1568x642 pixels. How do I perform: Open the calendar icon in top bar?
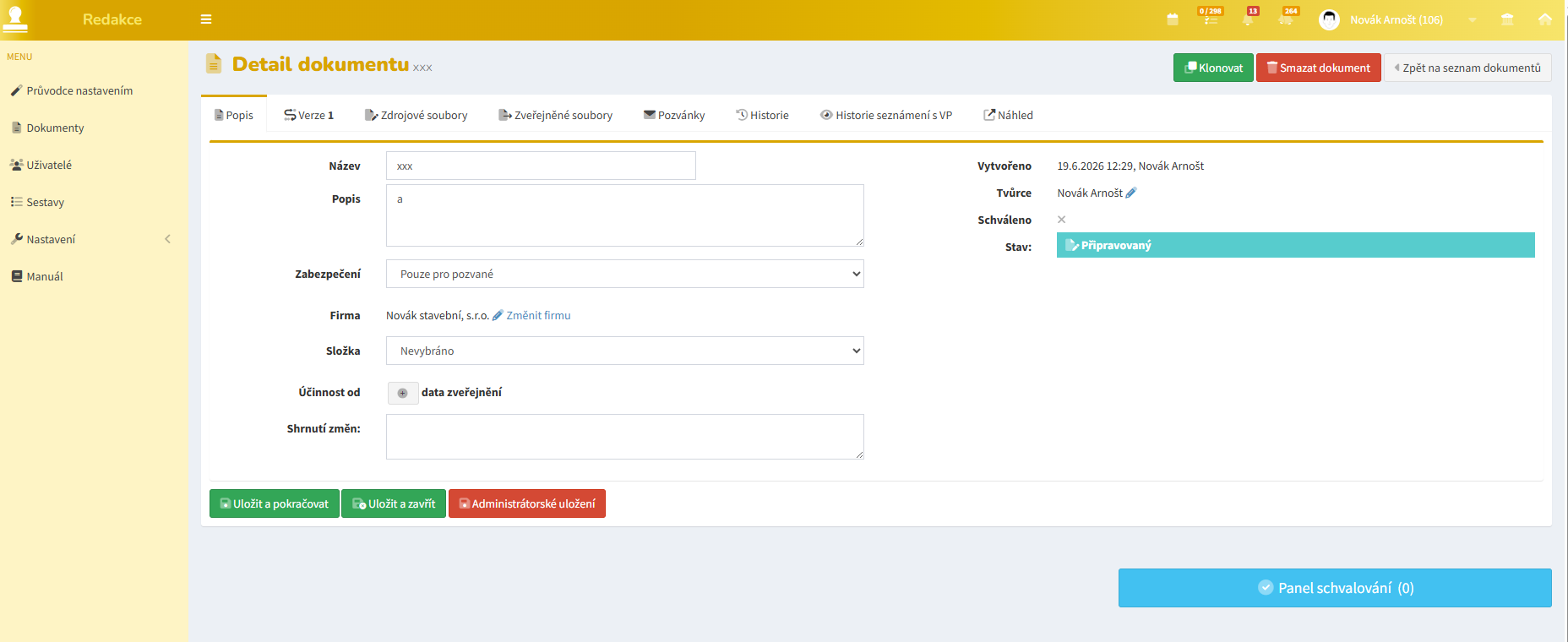tap(1173, 19)
